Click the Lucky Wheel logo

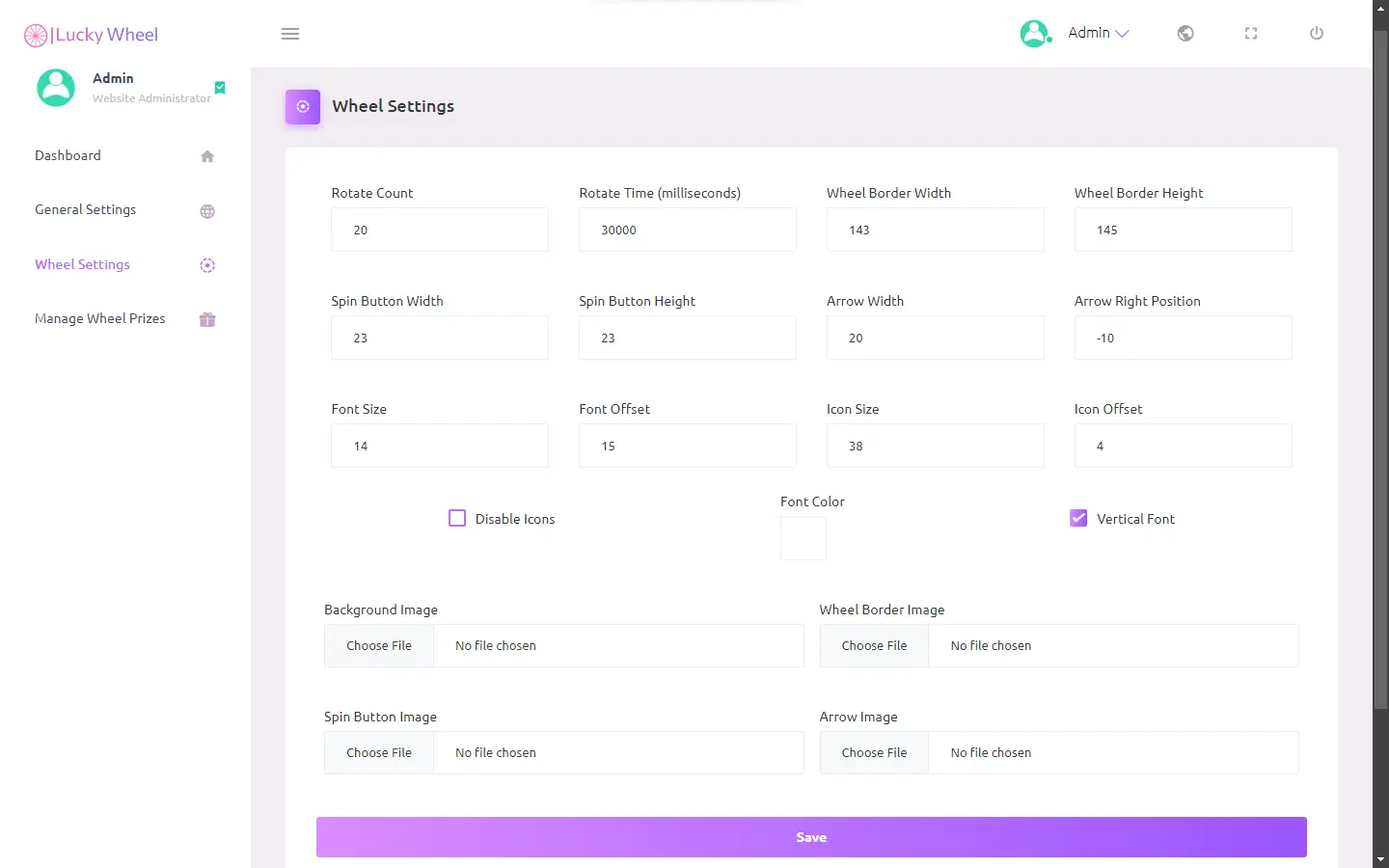91,35
